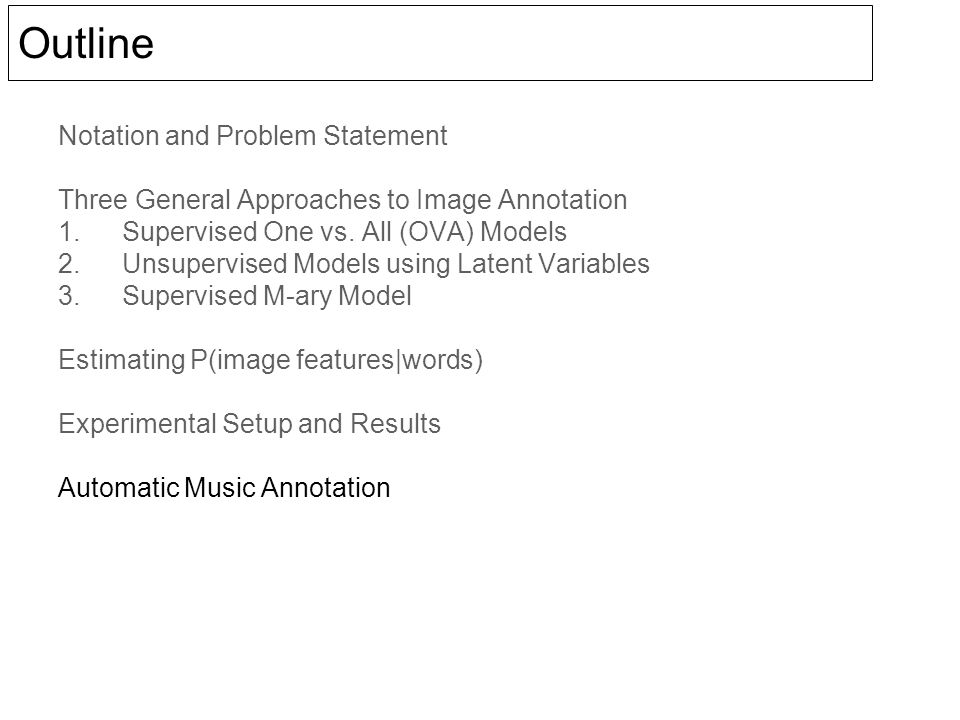Screen dimensions: 960x720
Task: Click the words "Problem Statement"
Action: pyautogui.click(x=332, y=135)
